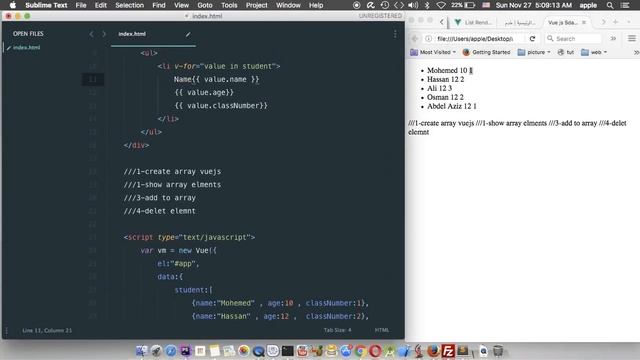Open the Project menu

(256, 5)
